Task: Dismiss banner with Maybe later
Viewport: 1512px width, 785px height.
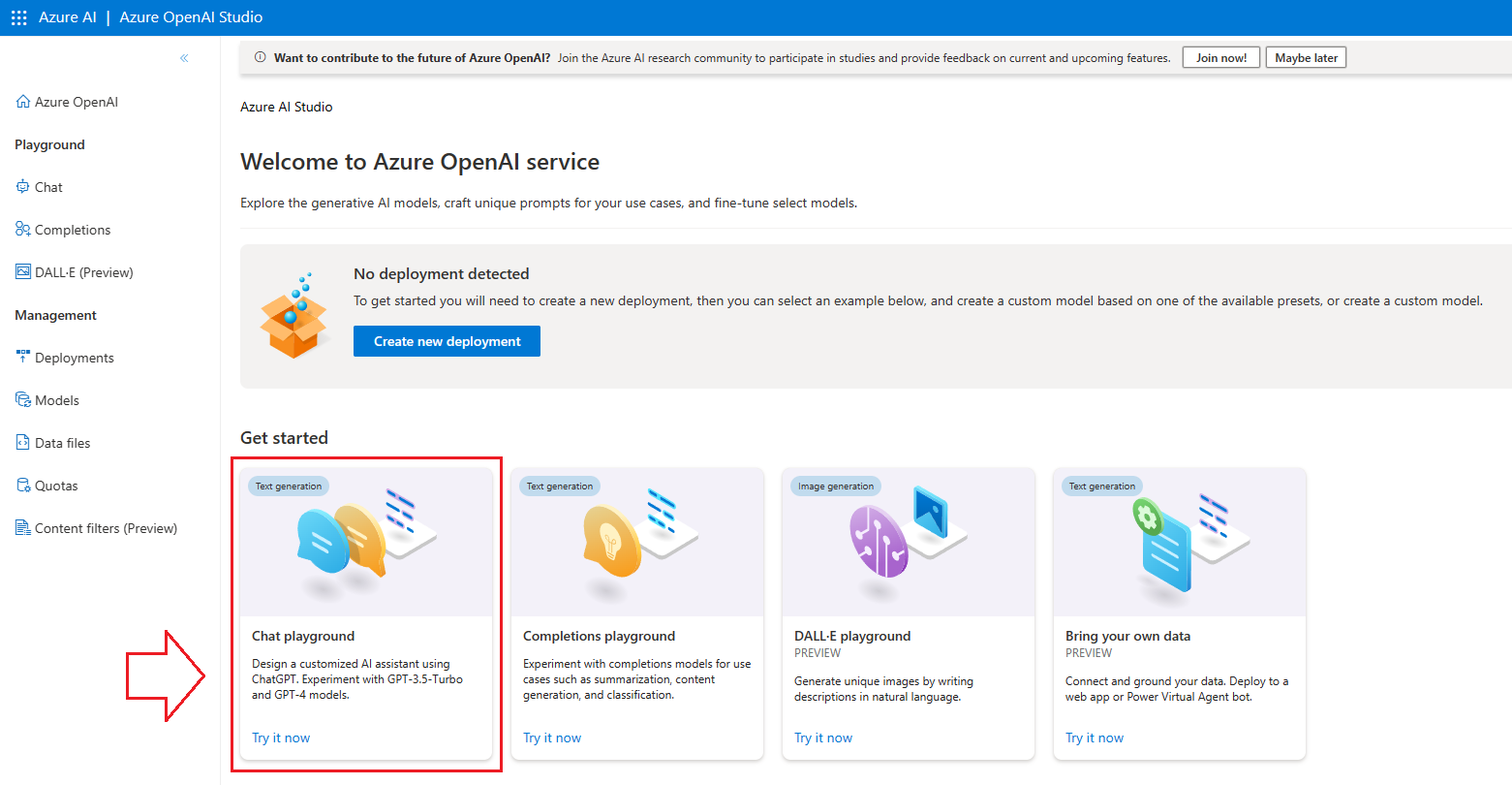Action: click(1306, 58)
